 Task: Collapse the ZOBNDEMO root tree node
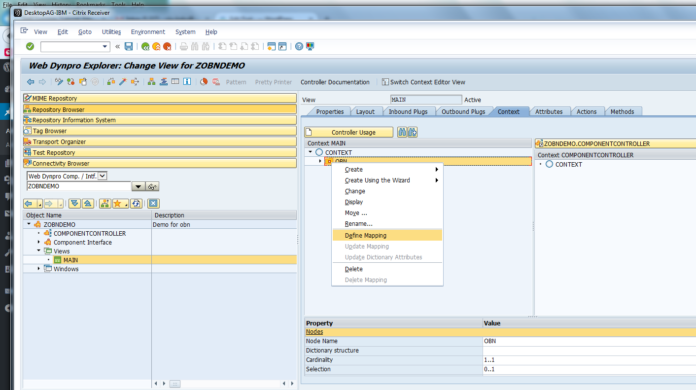click(29, 224)
